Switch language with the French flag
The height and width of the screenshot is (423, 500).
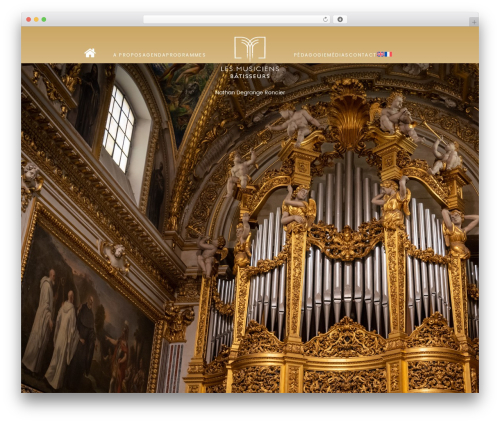388,54
